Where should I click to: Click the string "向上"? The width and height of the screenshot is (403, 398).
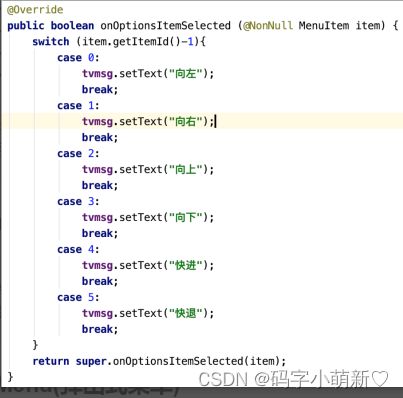(x=186, y=169)
